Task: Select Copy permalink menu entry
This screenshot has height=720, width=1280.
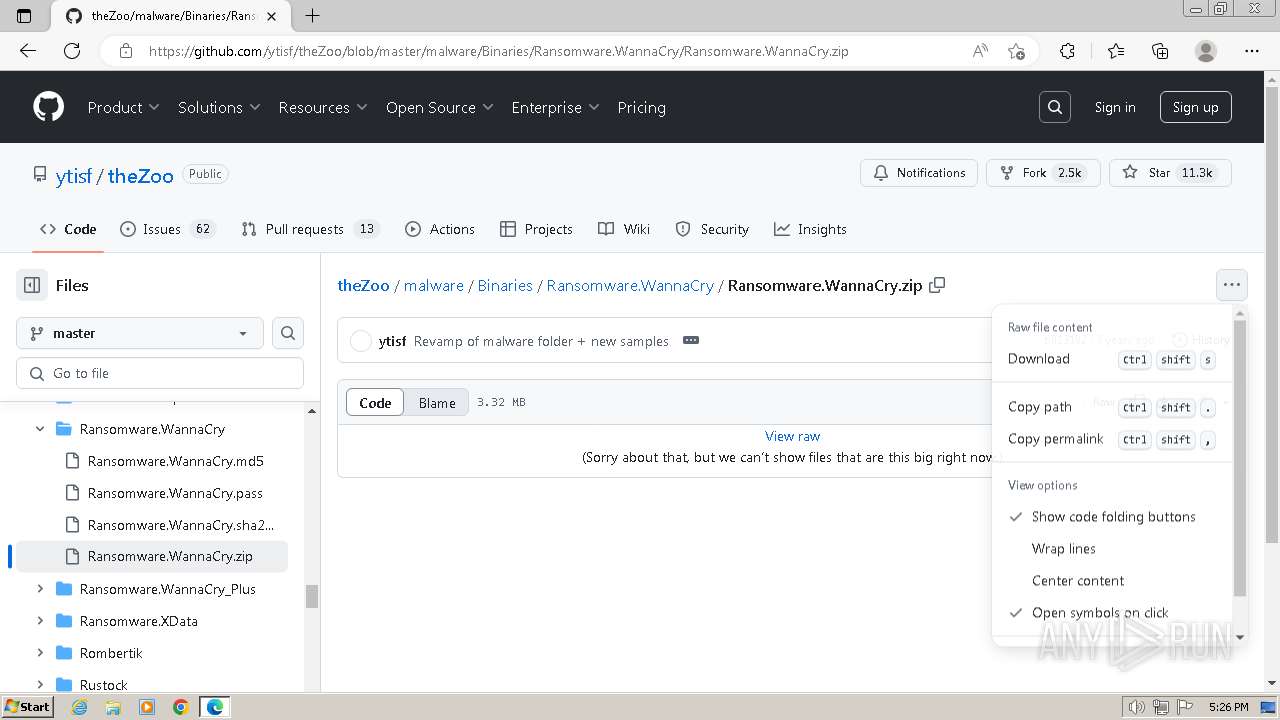Action: point(1113,439)
